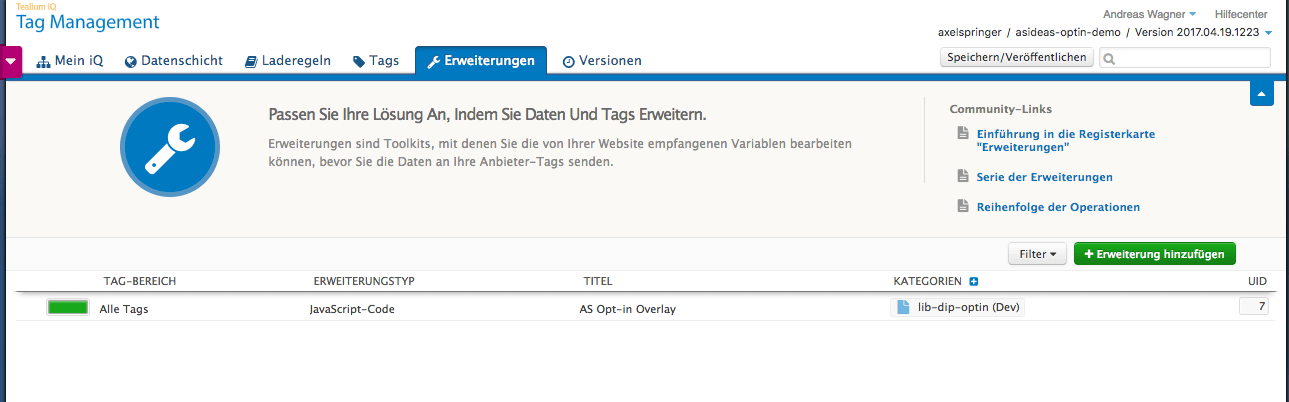Click the document icon beside Serie der Erweiterungen
1289x402 pixels.
(x=963, y=177)
